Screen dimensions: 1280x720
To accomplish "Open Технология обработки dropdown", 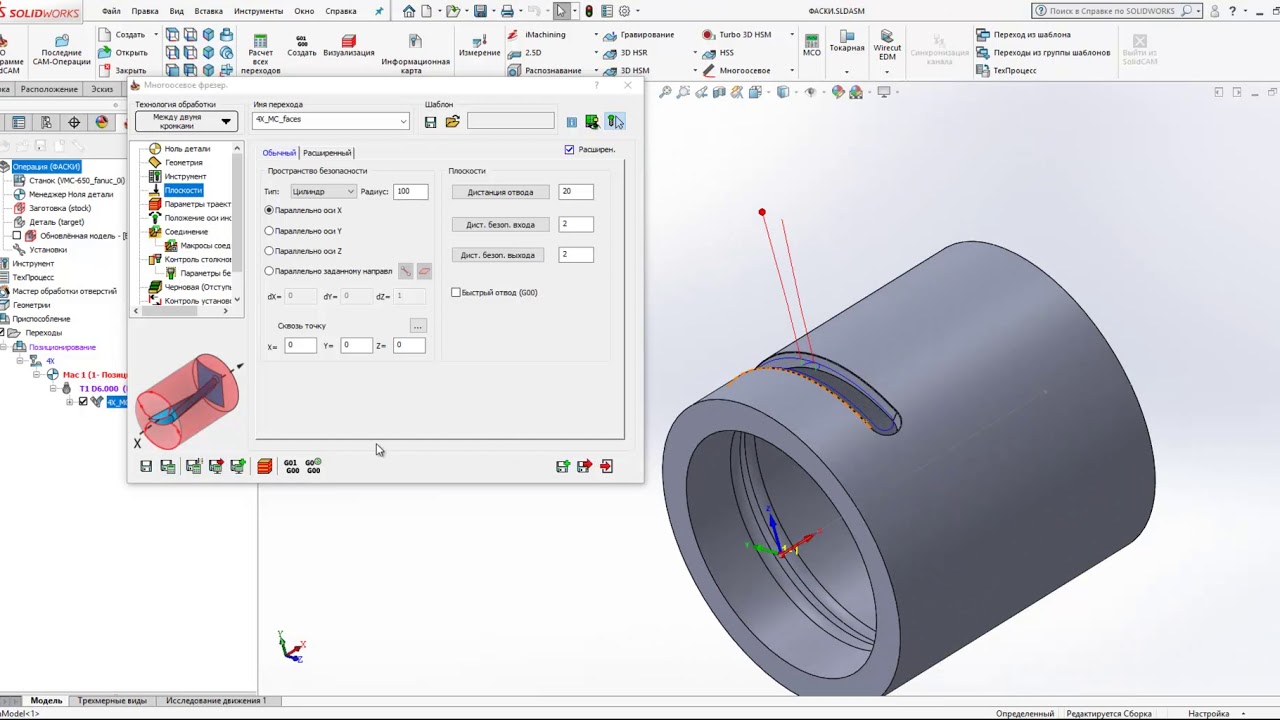I will pyautogui.click(x=186, y=122).
